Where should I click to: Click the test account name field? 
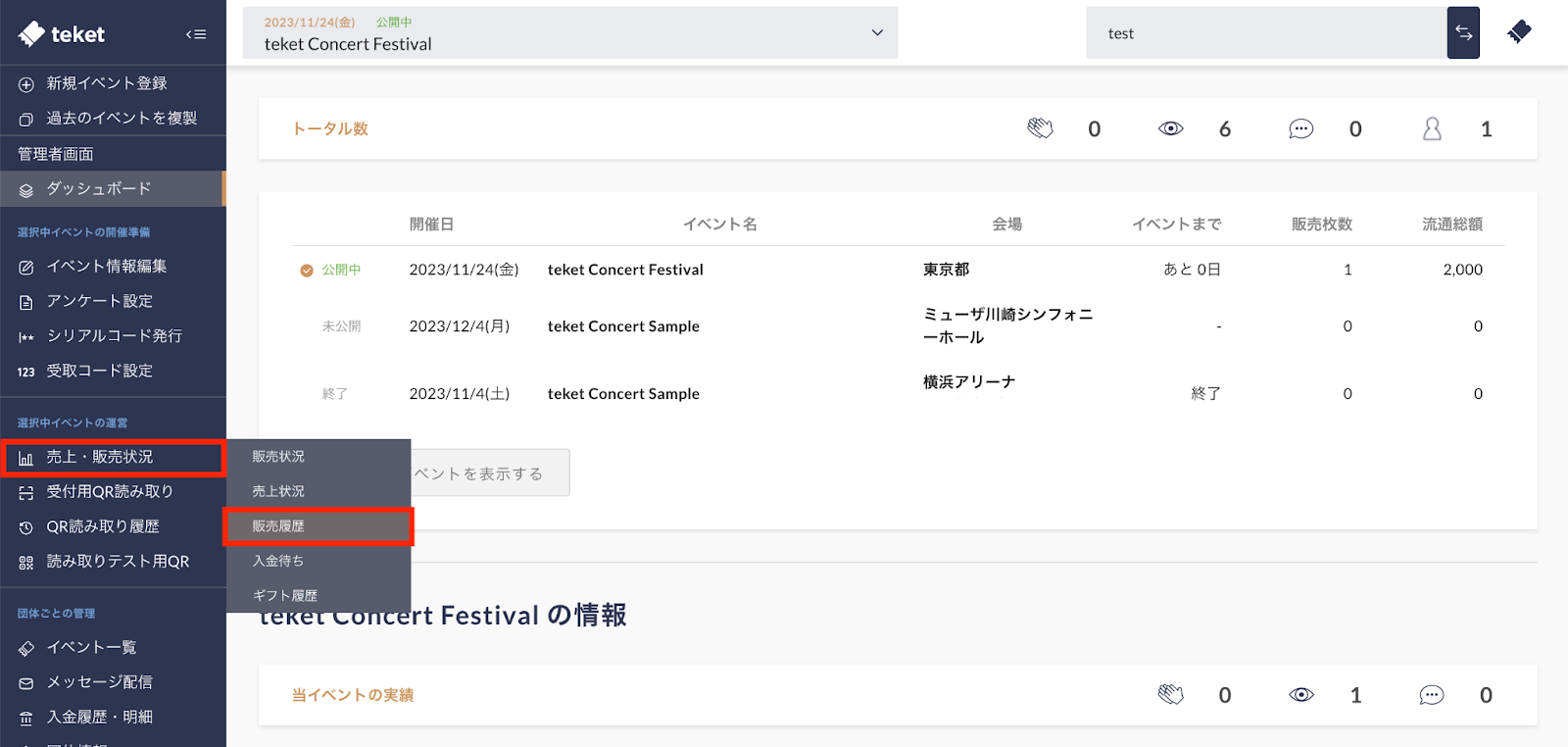pyautogui.click(x=1266, y=33)
